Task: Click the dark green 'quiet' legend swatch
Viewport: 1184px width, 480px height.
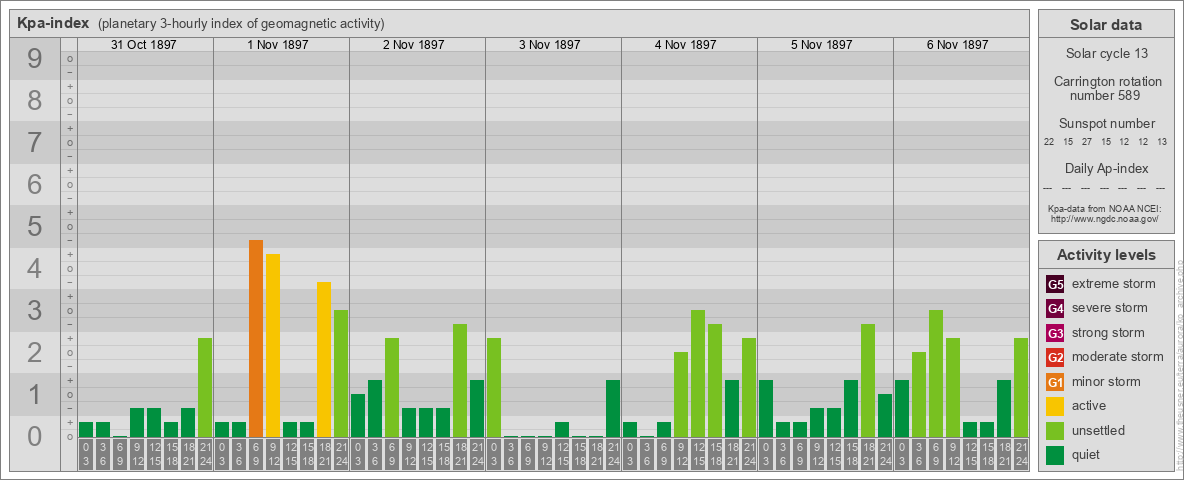Action: tap(1055, 454)
